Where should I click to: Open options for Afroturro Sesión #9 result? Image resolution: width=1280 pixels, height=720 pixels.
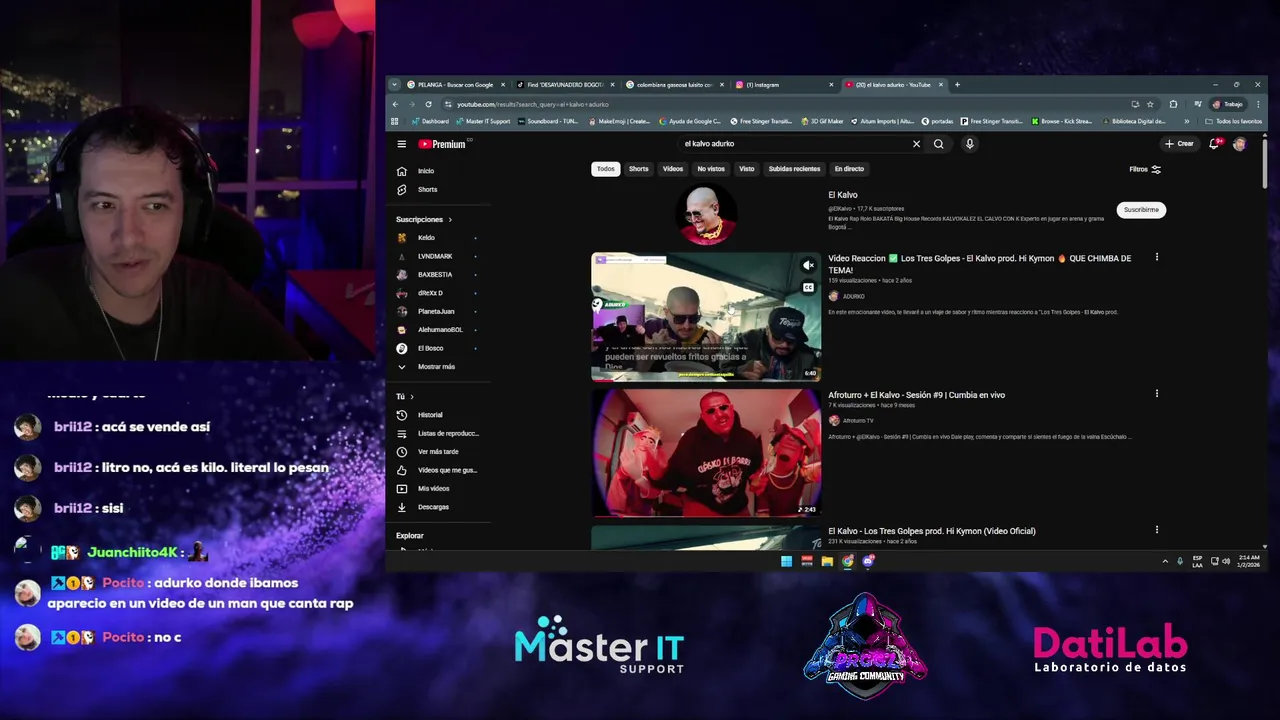(x=1157, y=394)
